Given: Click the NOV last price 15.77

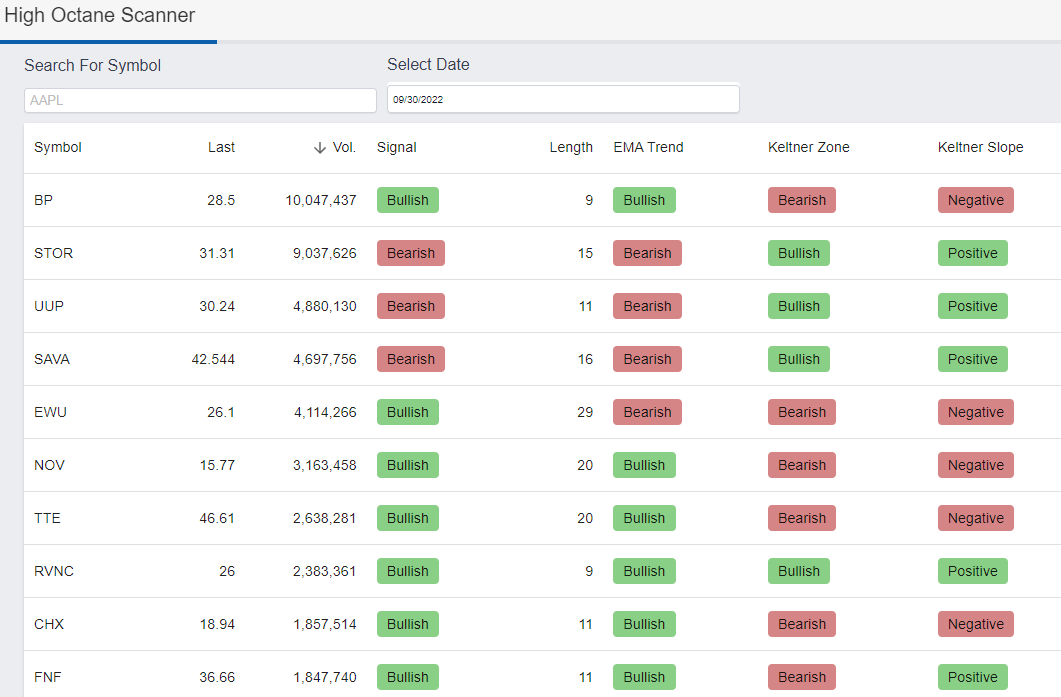Looking at the screenshot, I should click(x=217, y=465).
